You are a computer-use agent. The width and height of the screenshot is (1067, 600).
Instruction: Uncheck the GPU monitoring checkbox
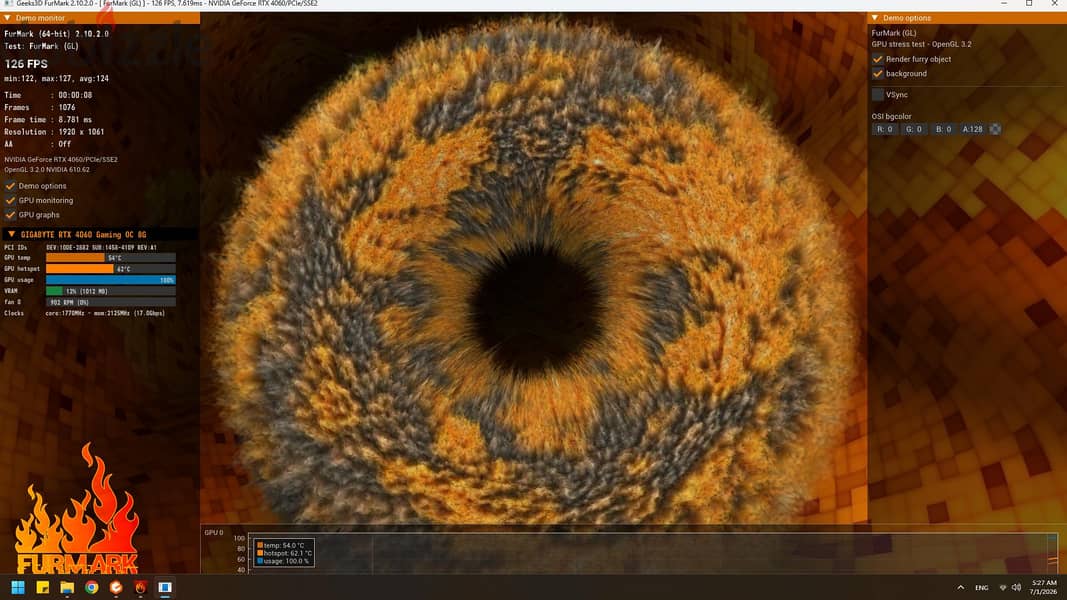(10, 200)
